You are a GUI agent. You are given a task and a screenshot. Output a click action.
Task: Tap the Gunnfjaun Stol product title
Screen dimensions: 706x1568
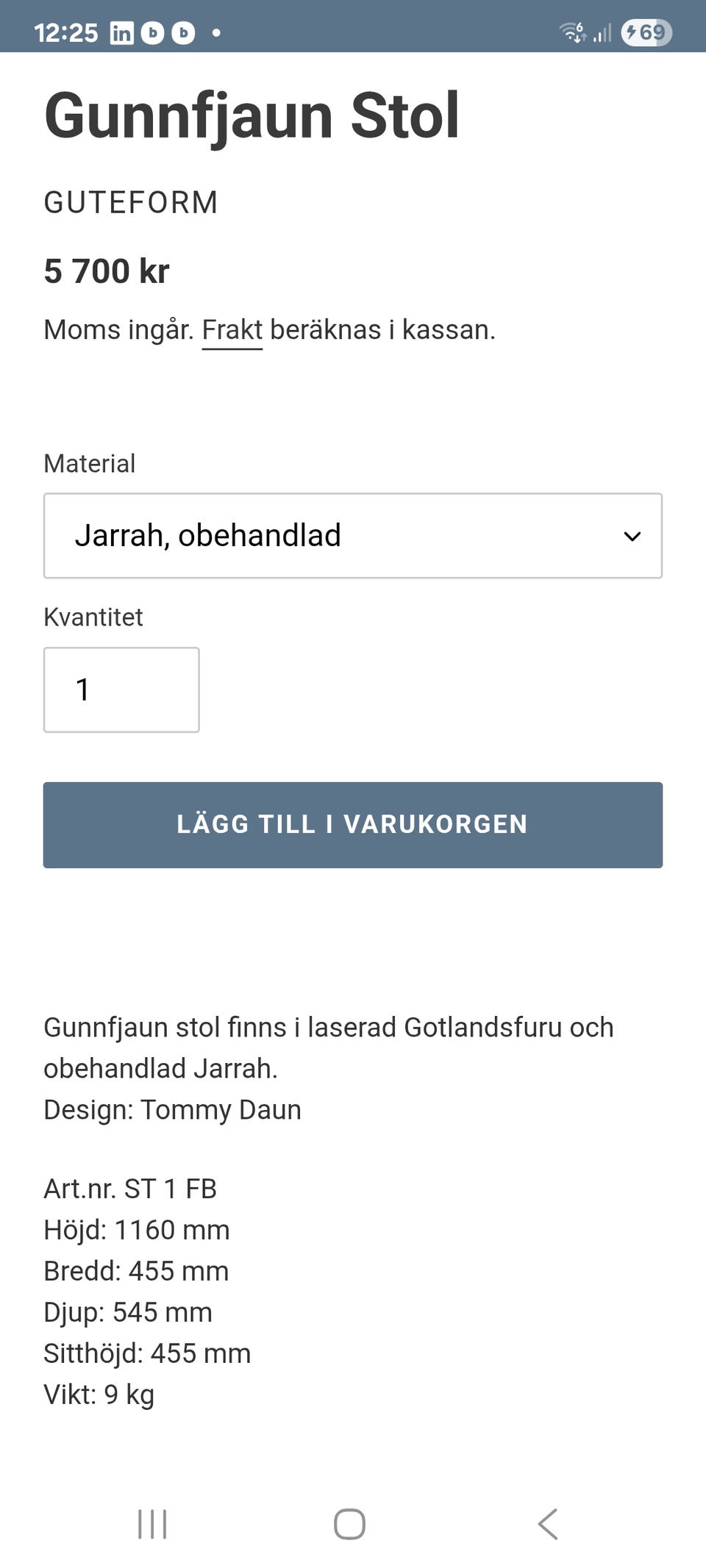click(252, 115)
